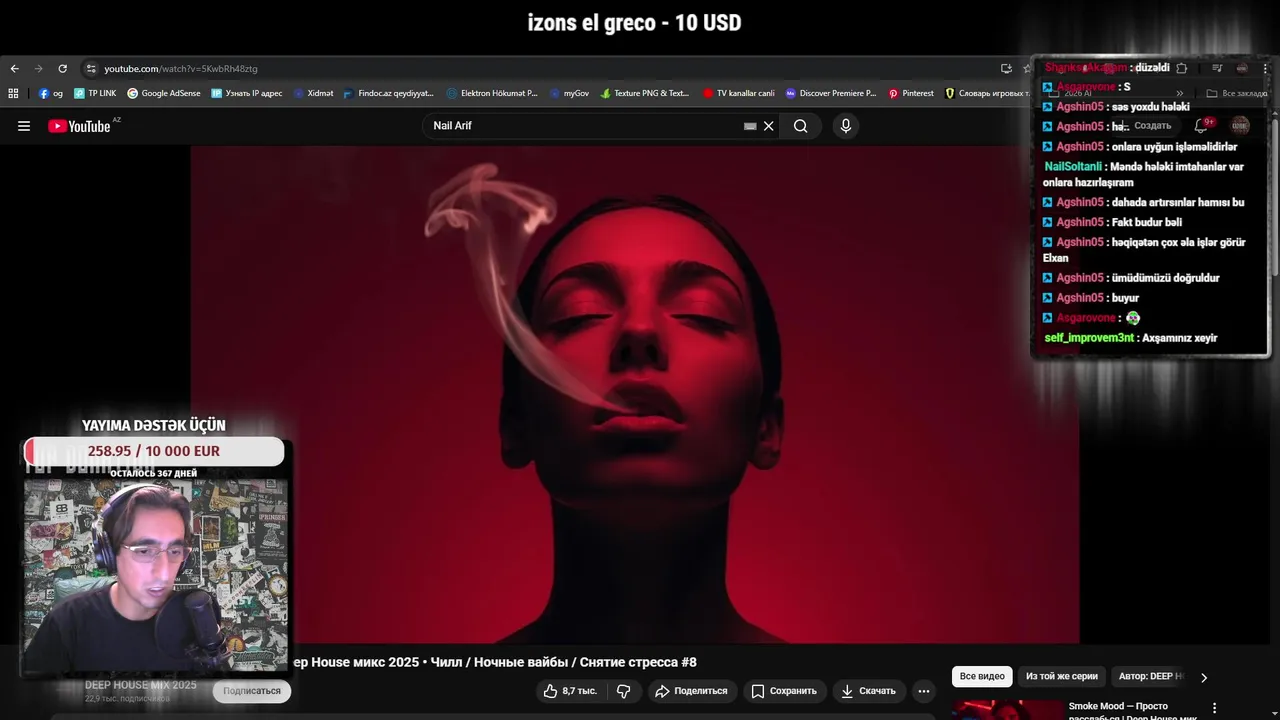1280x720 pixels.
Task: Click the 'izons el greco - 10 USD' banner
Action: [635, 23]
